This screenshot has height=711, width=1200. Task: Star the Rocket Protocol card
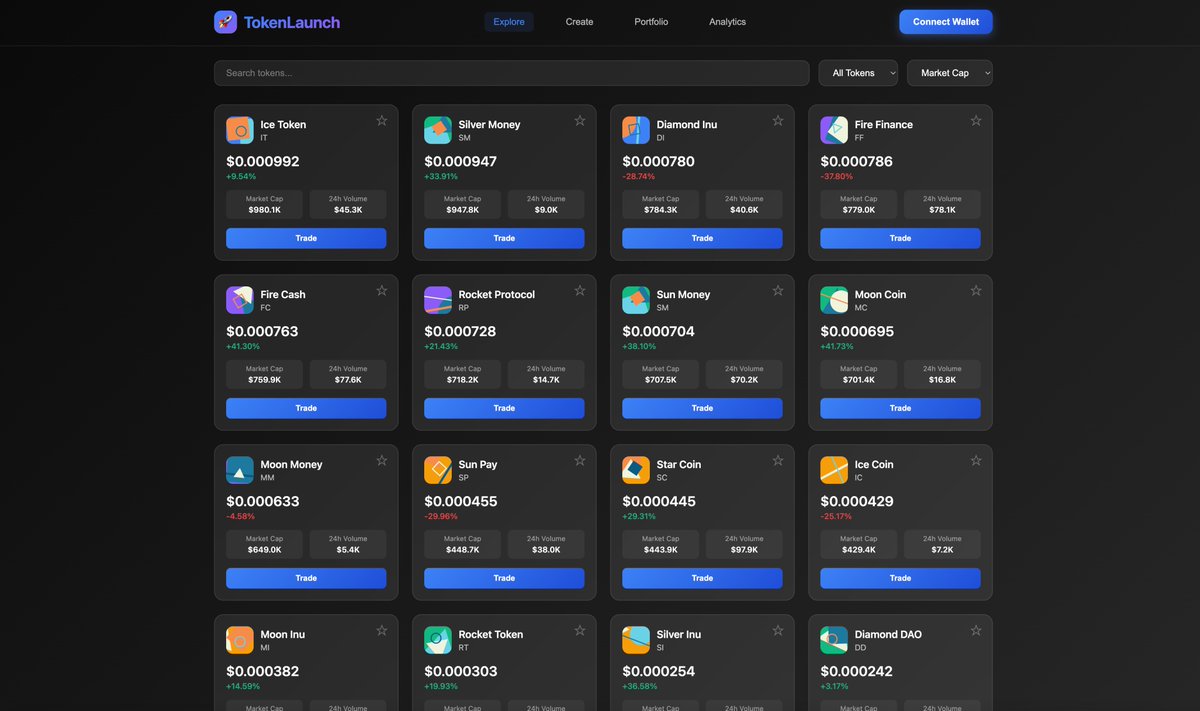(x=580, y=291)
